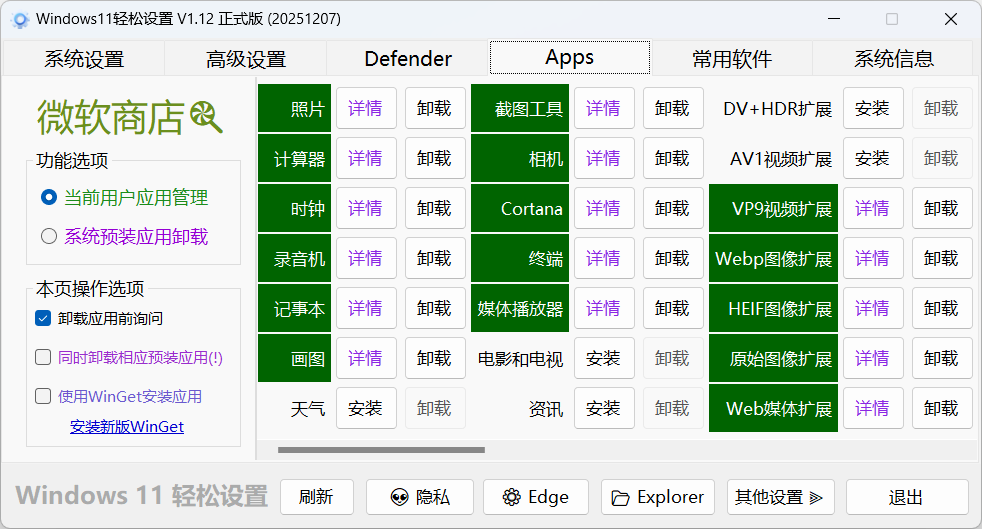Uninstall Web媒体扩展

tap(941, 409)
